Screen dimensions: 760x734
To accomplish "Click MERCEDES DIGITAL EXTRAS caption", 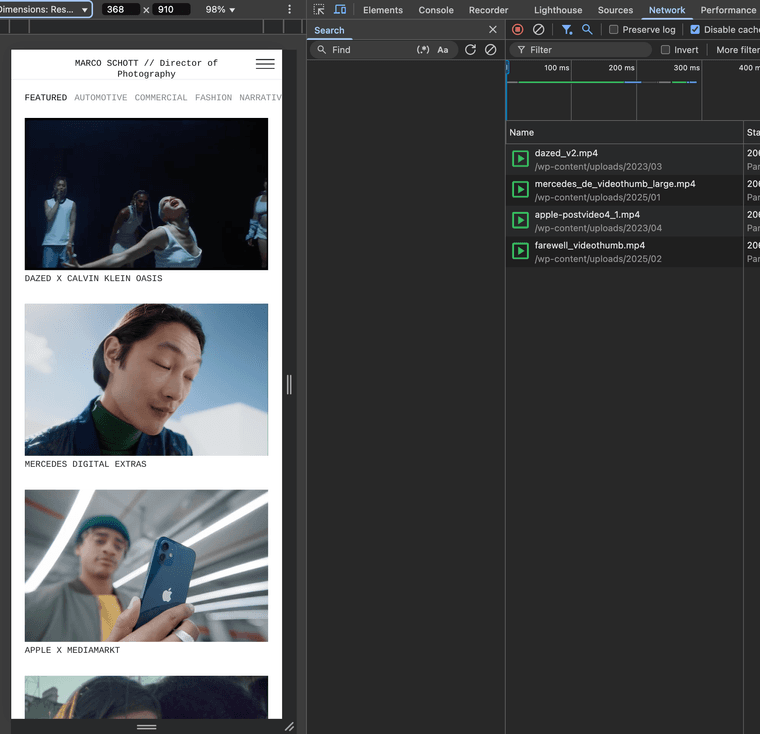I will tap(85, 464).
